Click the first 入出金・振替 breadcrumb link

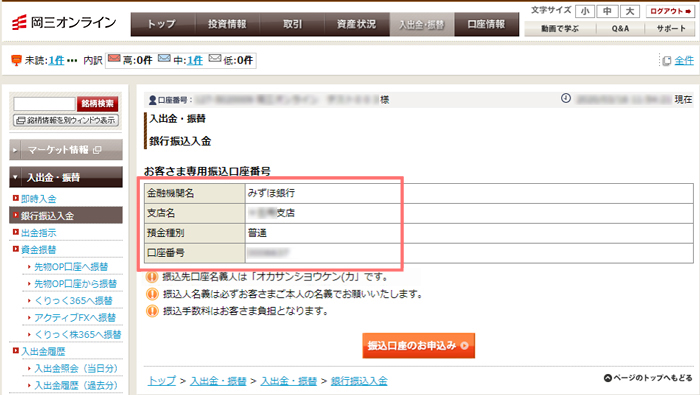[x=218, y=381]
